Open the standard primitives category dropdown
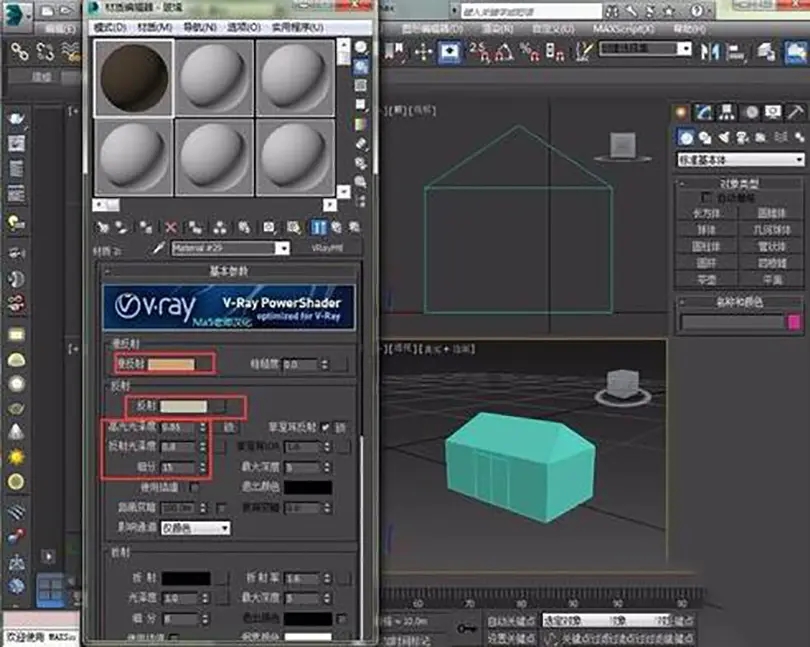This screenshot has width=810, height=647. 740,160
